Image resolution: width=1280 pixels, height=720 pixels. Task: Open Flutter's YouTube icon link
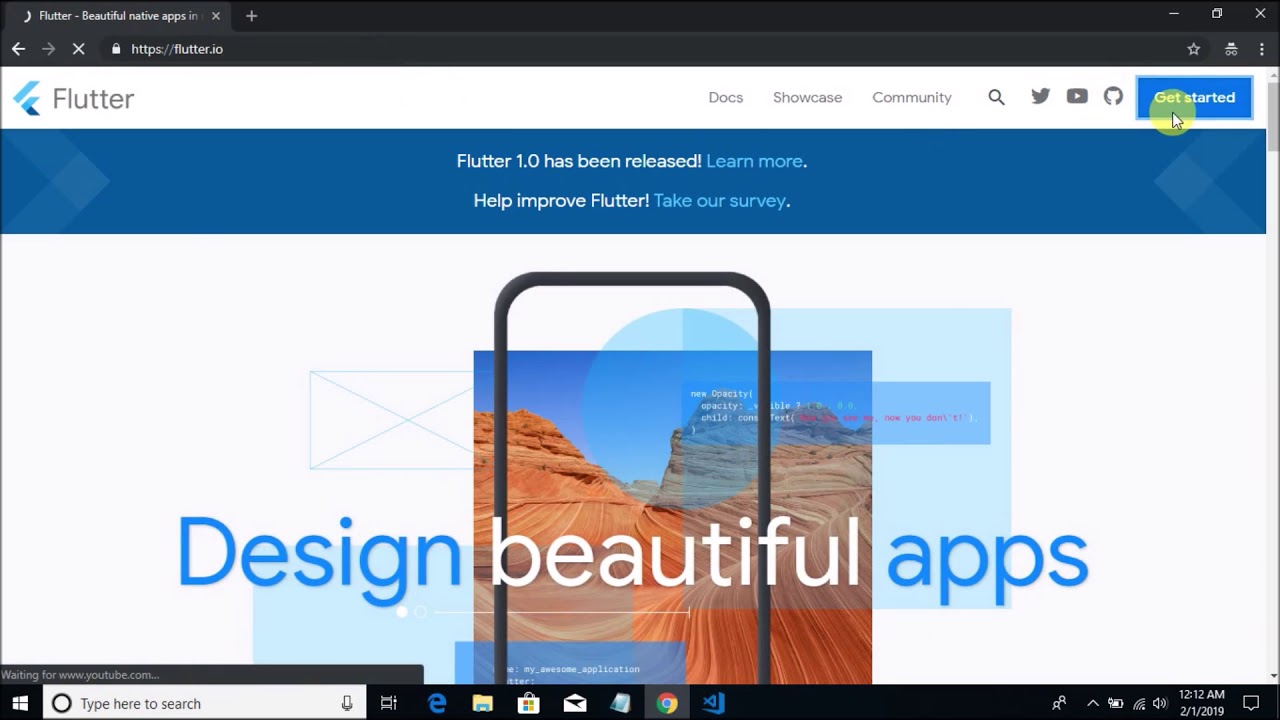click(1077, 96)
